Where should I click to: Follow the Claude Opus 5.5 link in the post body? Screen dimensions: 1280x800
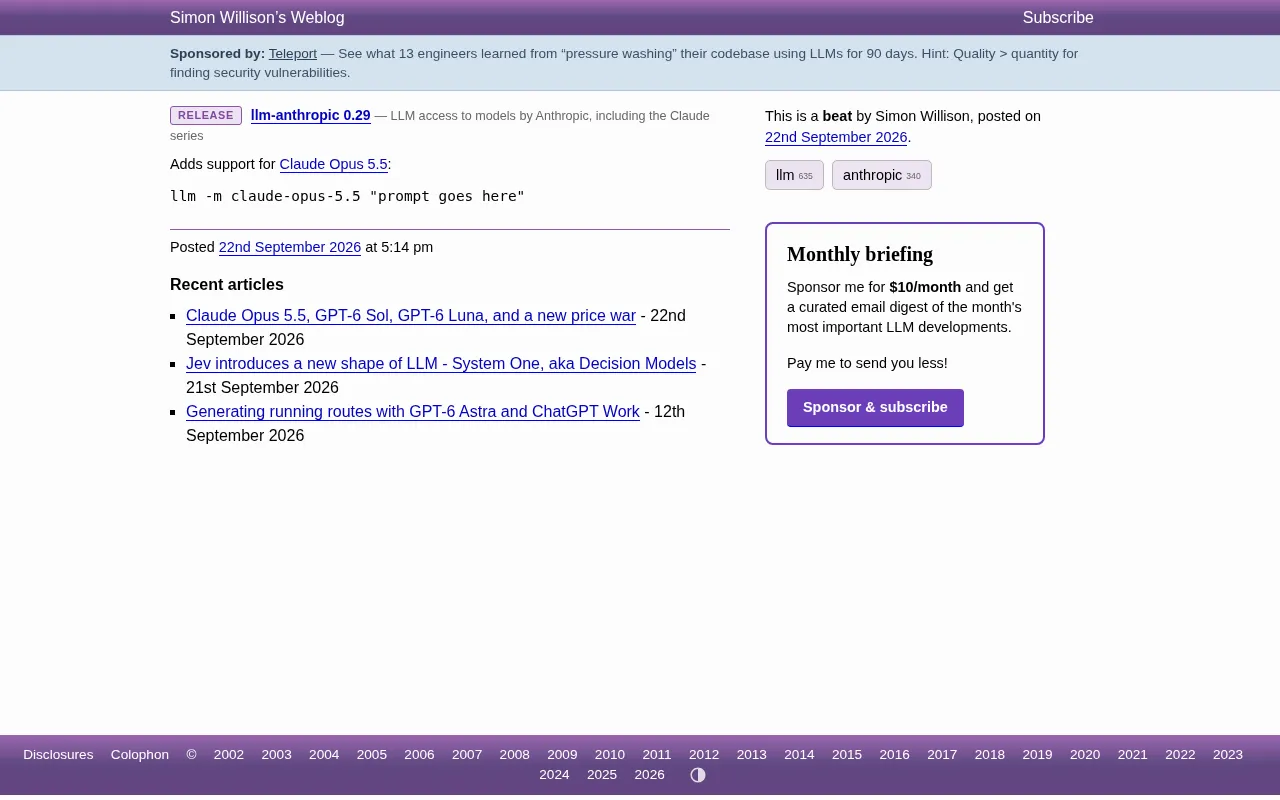point(333,164)
